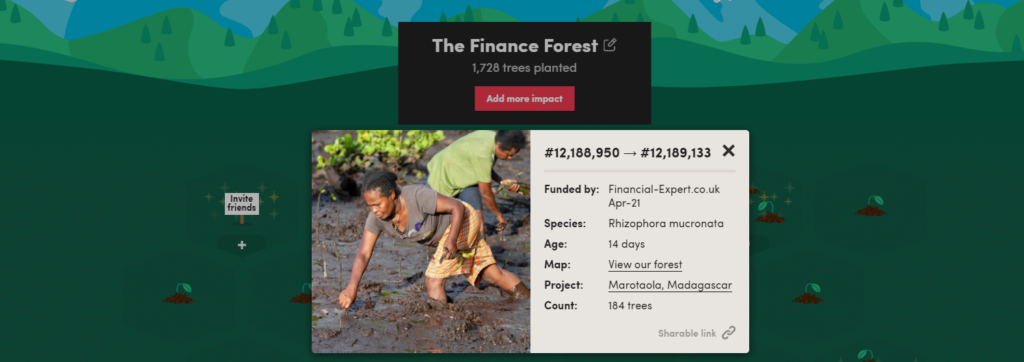Click the Add more impact button
This screenshot has width=1024, height=362.
pos(524,99)
